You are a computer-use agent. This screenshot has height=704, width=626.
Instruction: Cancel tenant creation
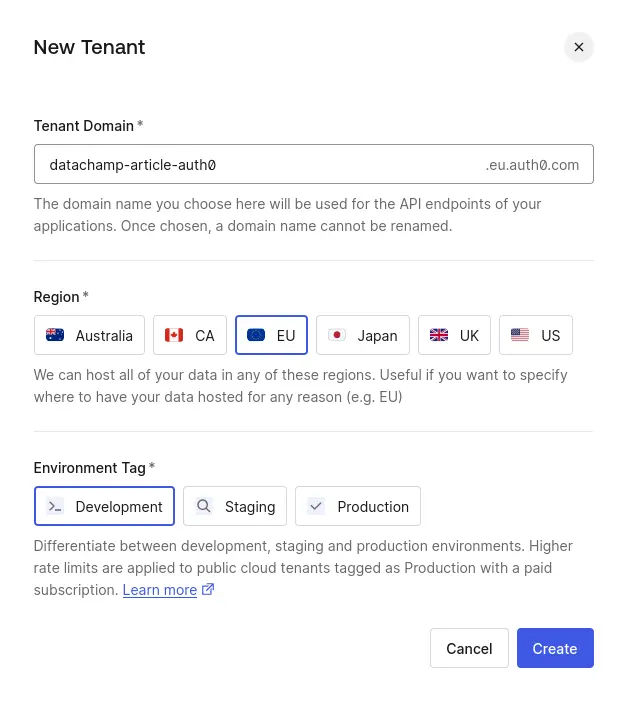[x=469, y=648]
